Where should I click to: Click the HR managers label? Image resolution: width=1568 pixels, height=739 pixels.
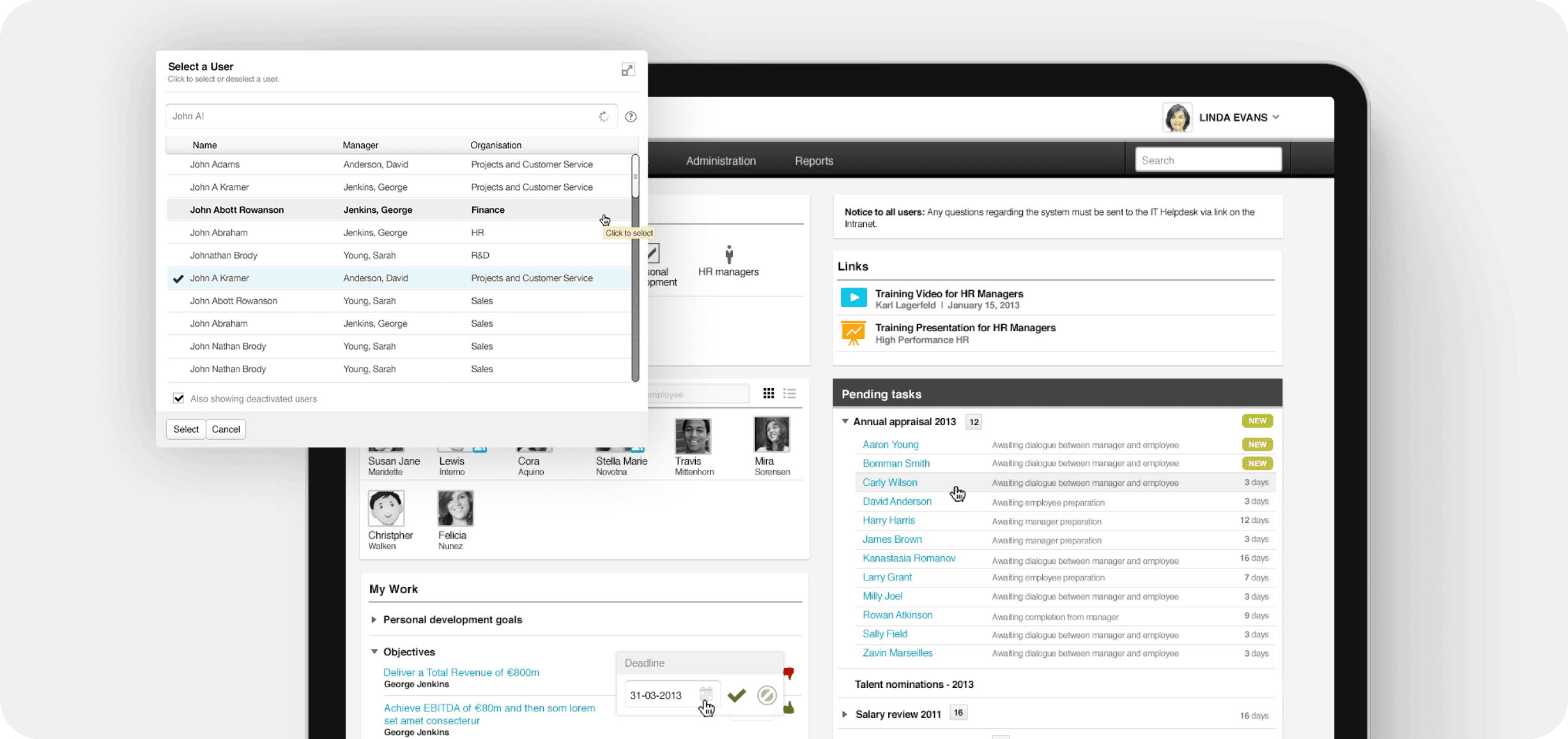(x=728, y=272)
